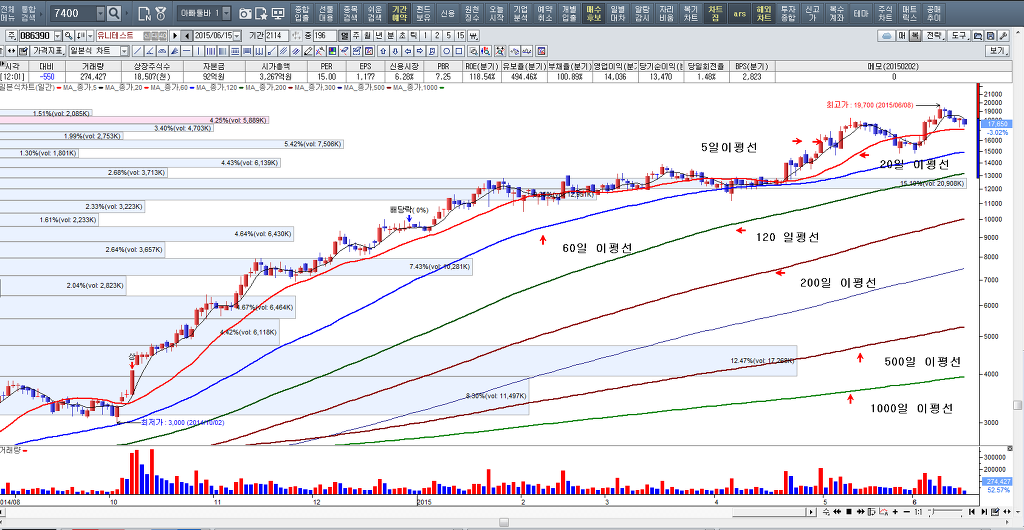Click the stock code search key icon
Viewport: 1024px width, 530px height.
pos(69,36)
